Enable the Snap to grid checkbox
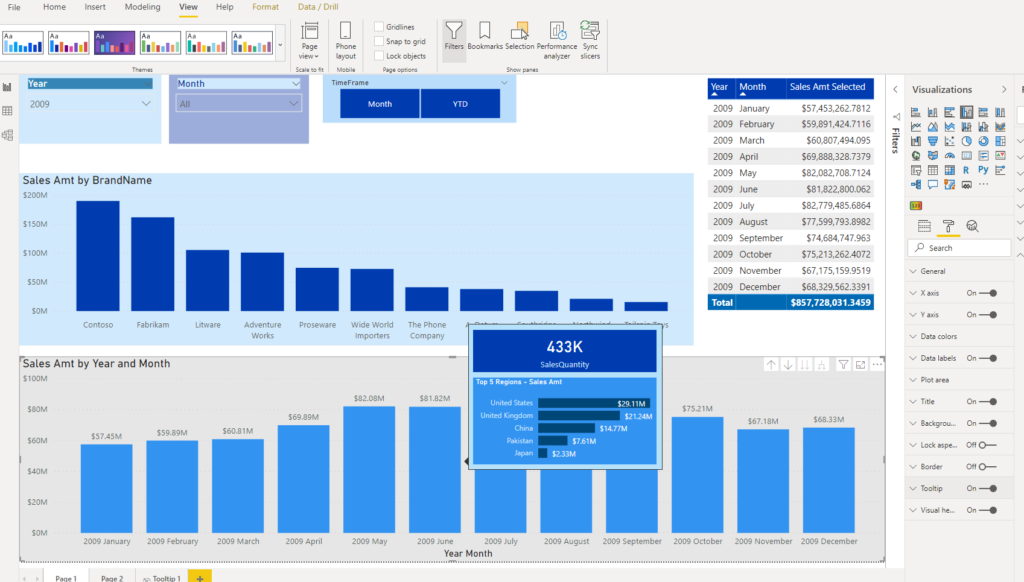Screen dimensions: 1024x582 coord(379,41)
